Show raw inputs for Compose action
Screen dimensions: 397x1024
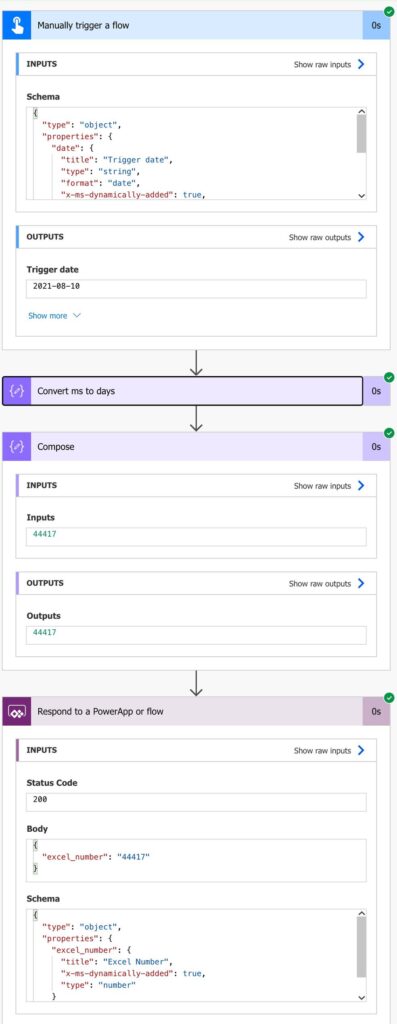(x=328, y=486)
